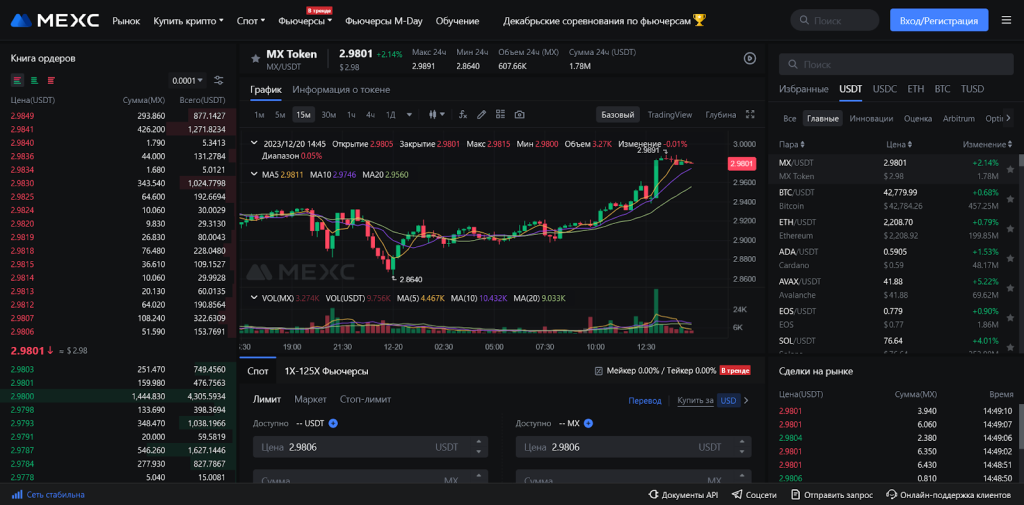Viewport: 1024px width, 505px height.
Task: Open the Избранные pairs tab
Action: (x=803, y=89)
